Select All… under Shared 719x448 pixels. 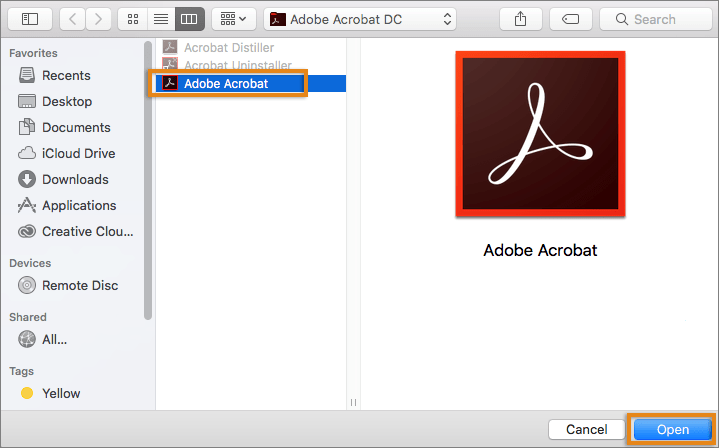54,339
